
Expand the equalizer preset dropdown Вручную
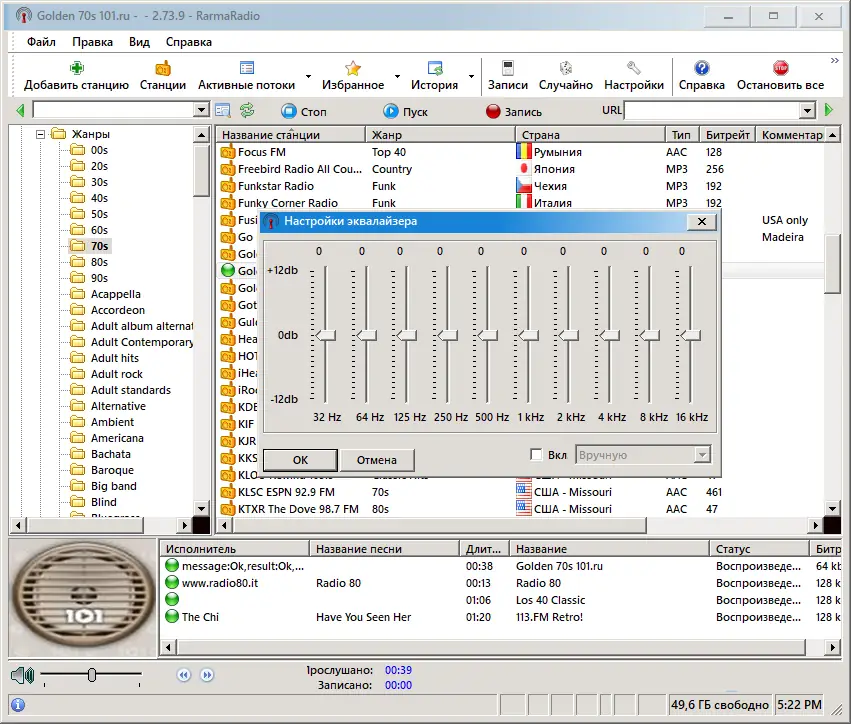tap(701, 455)
